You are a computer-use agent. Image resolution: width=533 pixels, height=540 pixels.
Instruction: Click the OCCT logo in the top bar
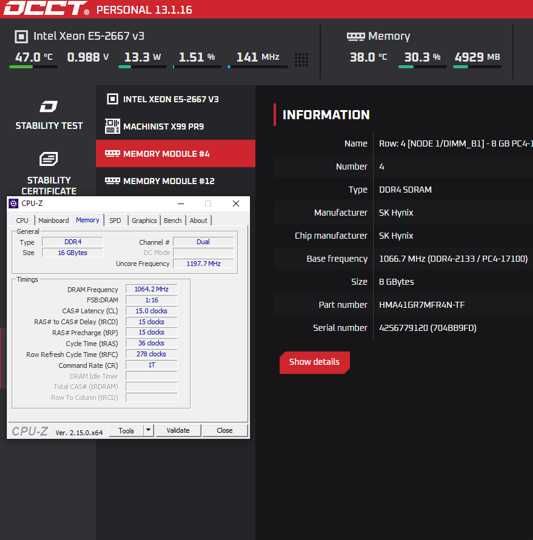coord(46,8)
